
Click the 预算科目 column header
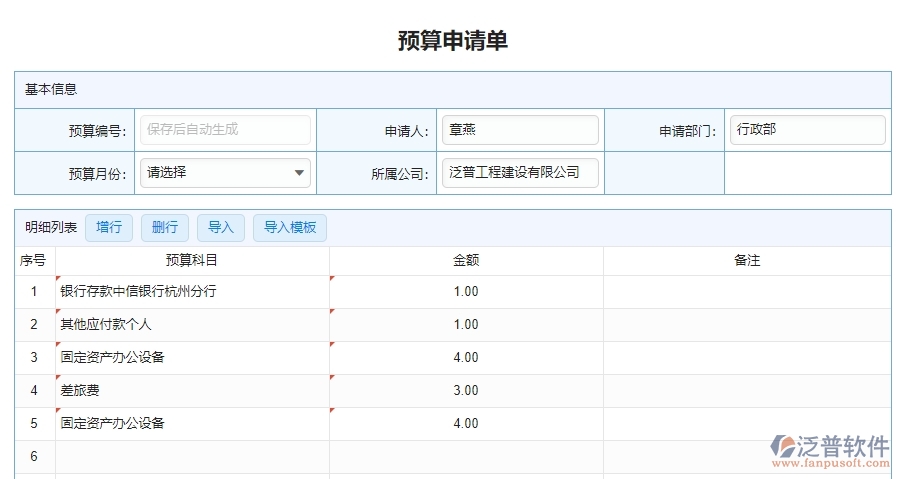coord(192,261)
